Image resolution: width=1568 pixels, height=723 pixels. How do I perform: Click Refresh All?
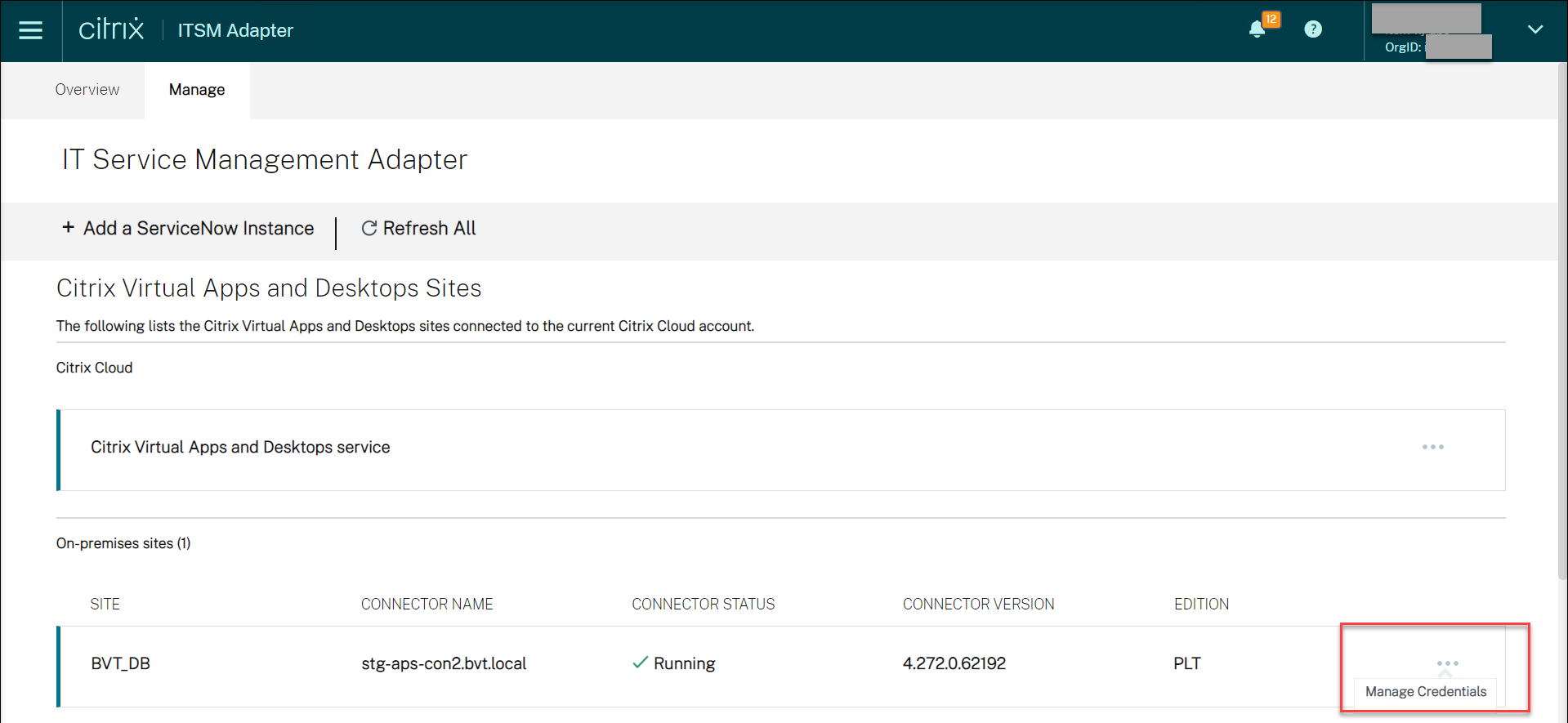pyautogui.click(x=418, y=229)
